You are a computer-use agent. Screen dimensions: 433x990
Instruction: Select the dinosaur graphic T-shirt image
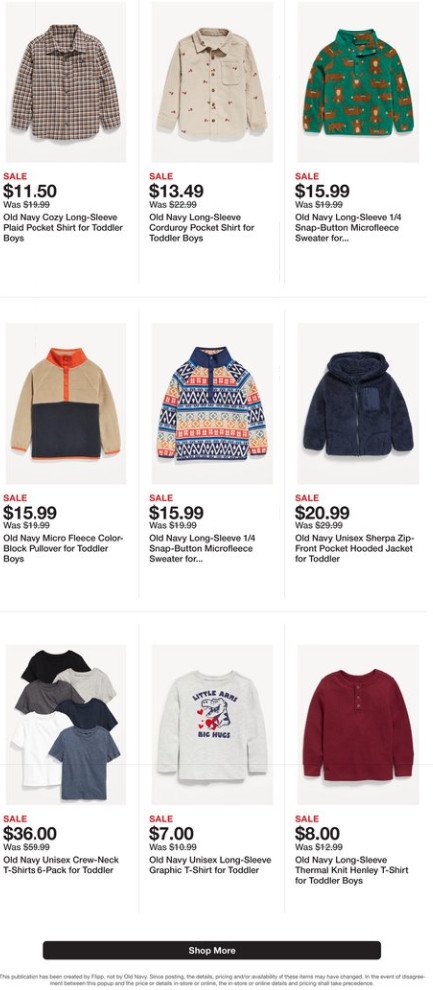click(212, 724)
